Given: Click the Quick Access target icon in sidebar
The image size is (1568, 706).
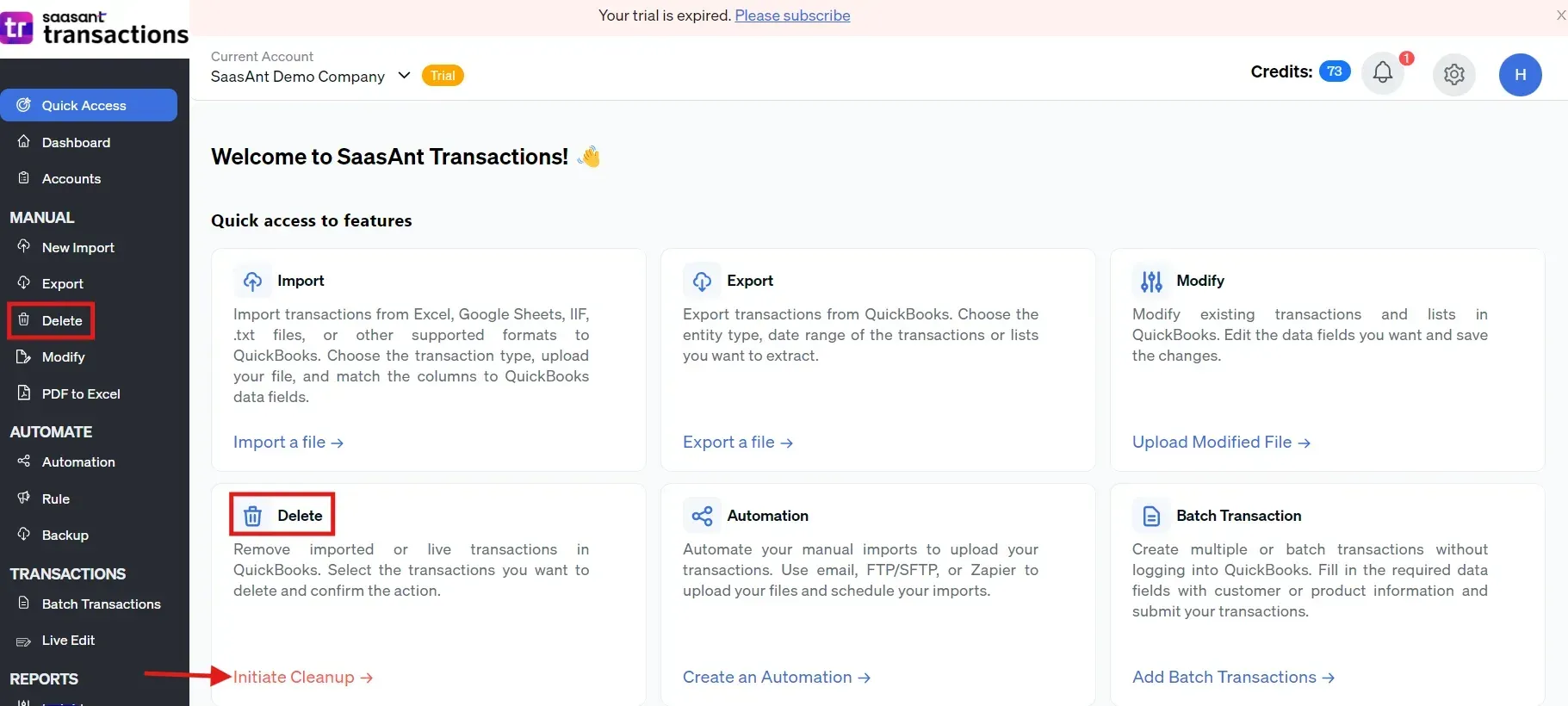Looking at the screenshot, I should click(x=24, y=105).
